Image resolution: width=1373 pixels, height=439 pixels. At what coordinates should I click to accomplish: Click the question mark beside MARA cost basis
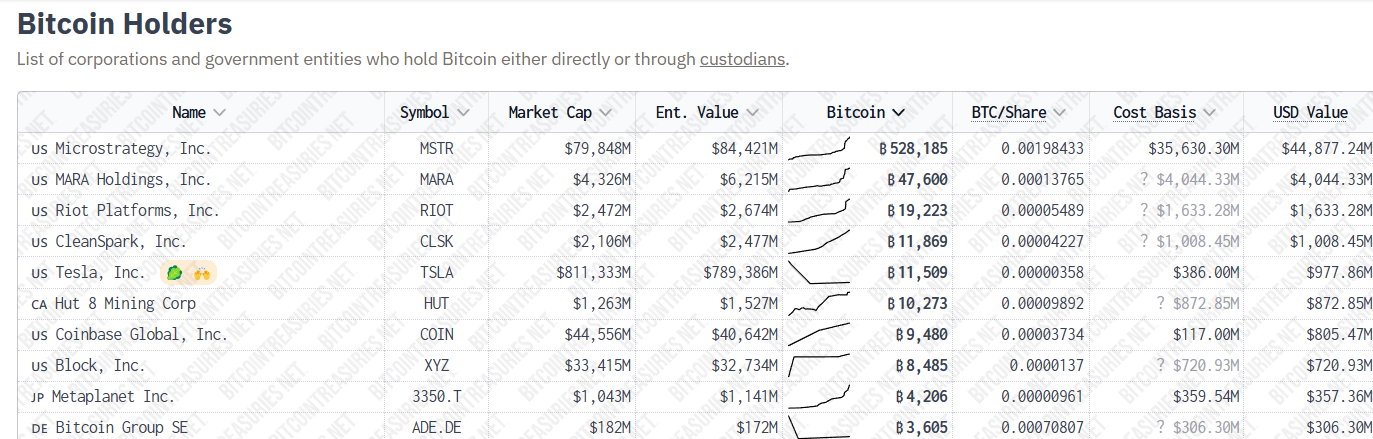tap(1144, 180)
